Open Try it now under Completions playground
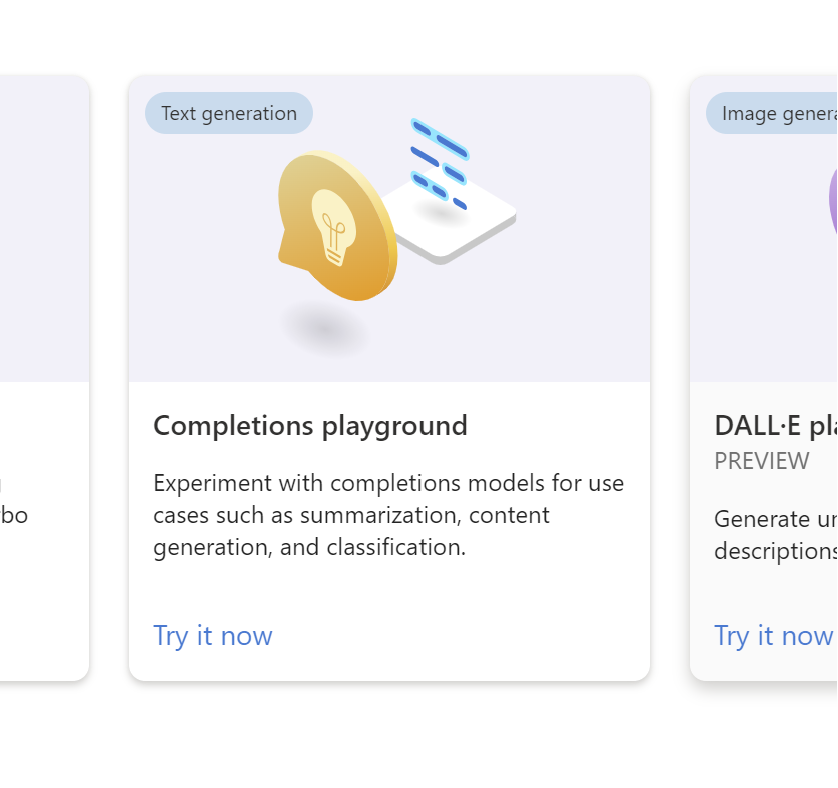 point(213,636)
